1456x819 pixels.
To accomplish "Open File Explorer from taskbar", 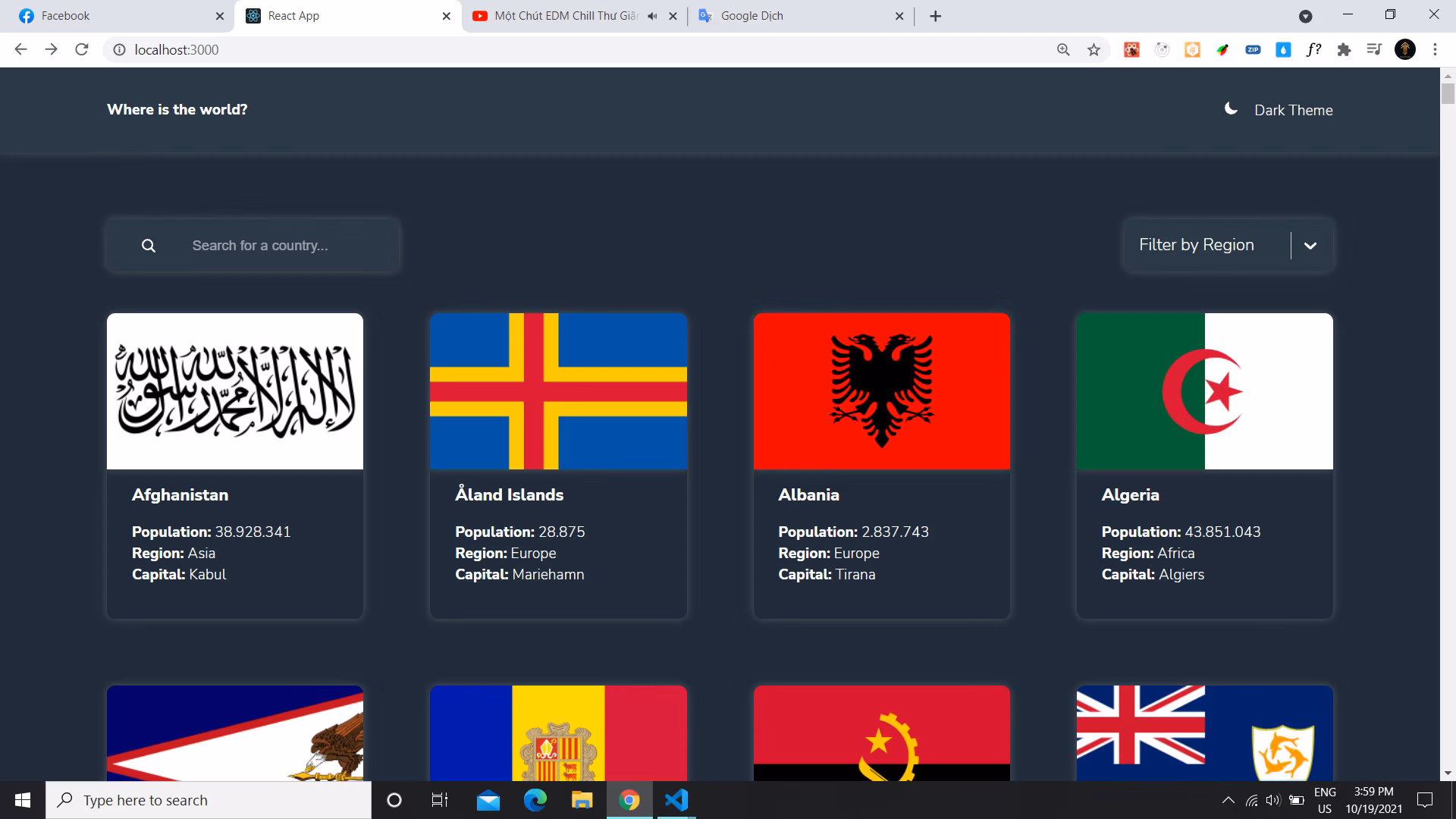I will pyautogui.click(x=582, y=800).
